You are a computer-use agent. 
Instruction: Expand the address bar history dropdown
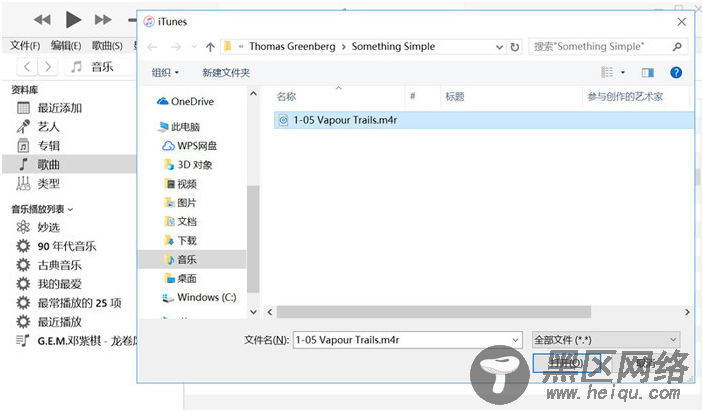499,47
